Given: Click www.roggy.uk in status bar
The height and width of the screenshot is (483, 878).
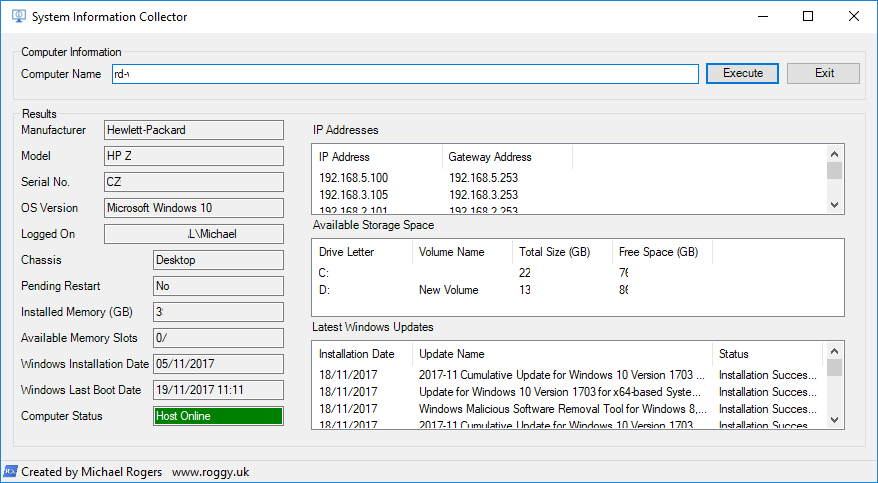Looking at the screenshot, I should point(211,472).
